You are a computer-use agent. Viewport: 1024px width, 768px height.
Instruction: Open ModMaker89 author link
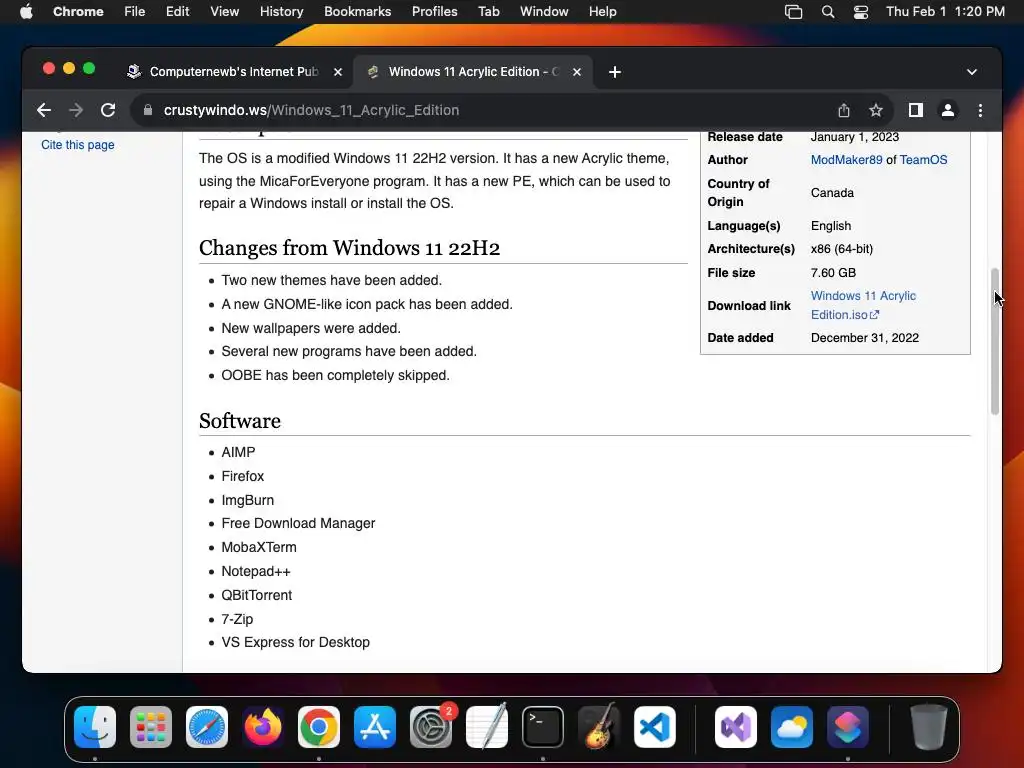[x=846, y=160]
